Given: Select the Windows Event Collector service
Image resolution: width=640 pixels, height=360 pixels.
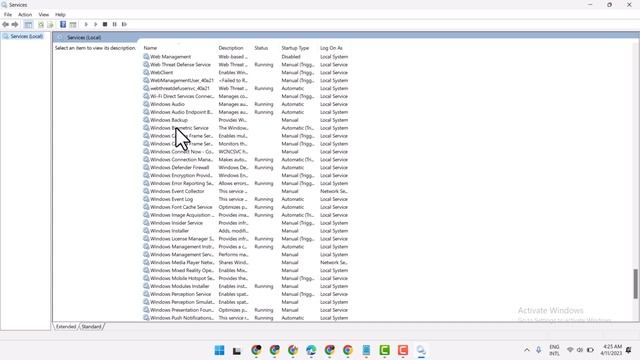Looking at the screenshot, I should [x=246, y=191].
